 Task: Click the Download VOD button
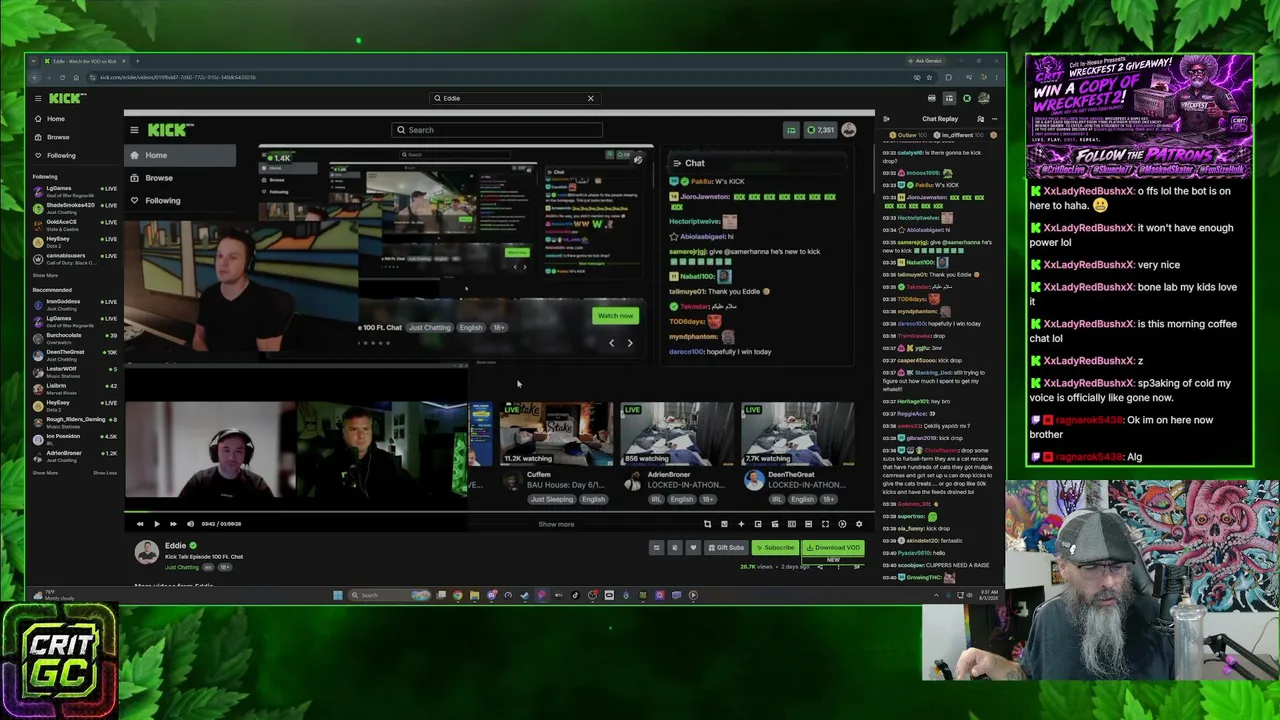coord(833,548)
